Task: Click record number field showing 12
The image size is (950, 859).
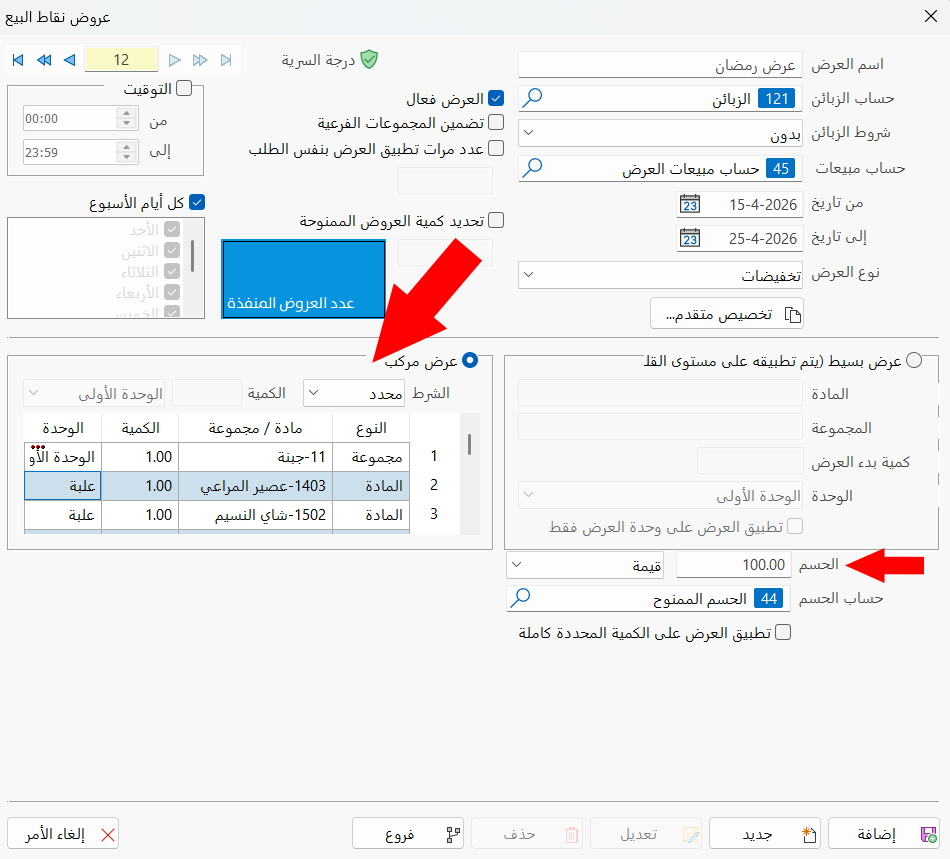Action: coord(122,60)
